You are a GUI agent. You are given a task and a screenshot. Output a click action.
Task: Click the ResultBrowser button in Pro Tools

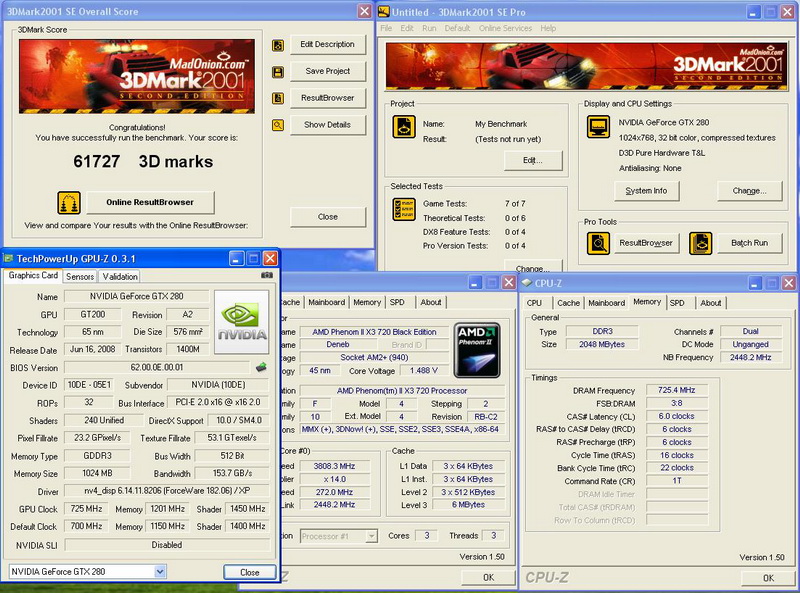click(x=646, y=243)
